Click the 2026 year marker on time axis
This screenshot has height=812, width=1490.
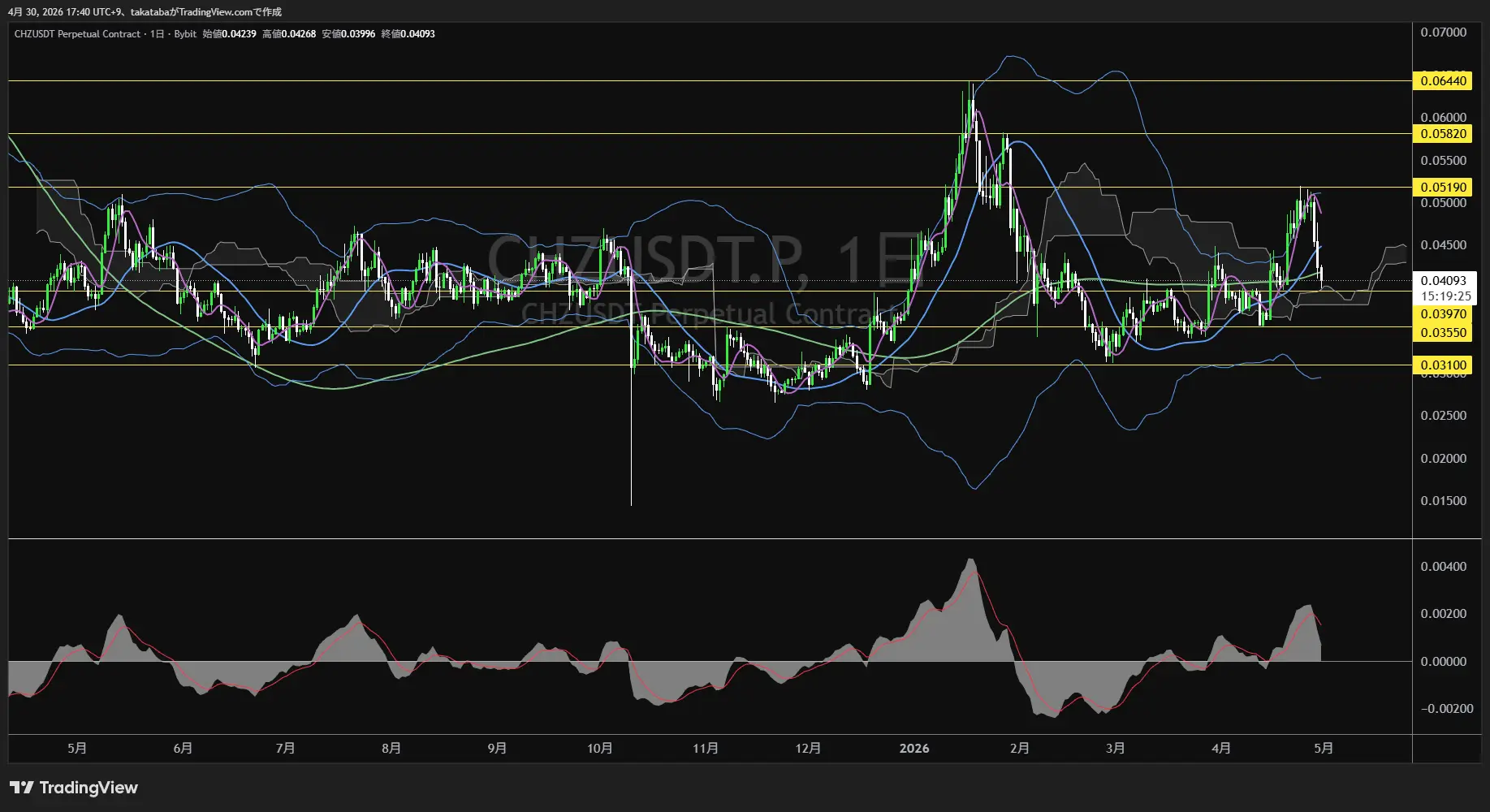914,748
